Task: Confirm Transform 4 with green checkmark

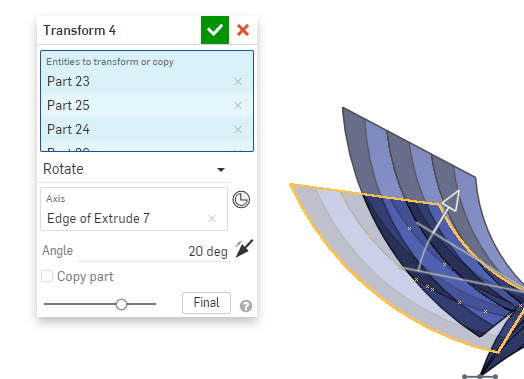Action: 215,30
